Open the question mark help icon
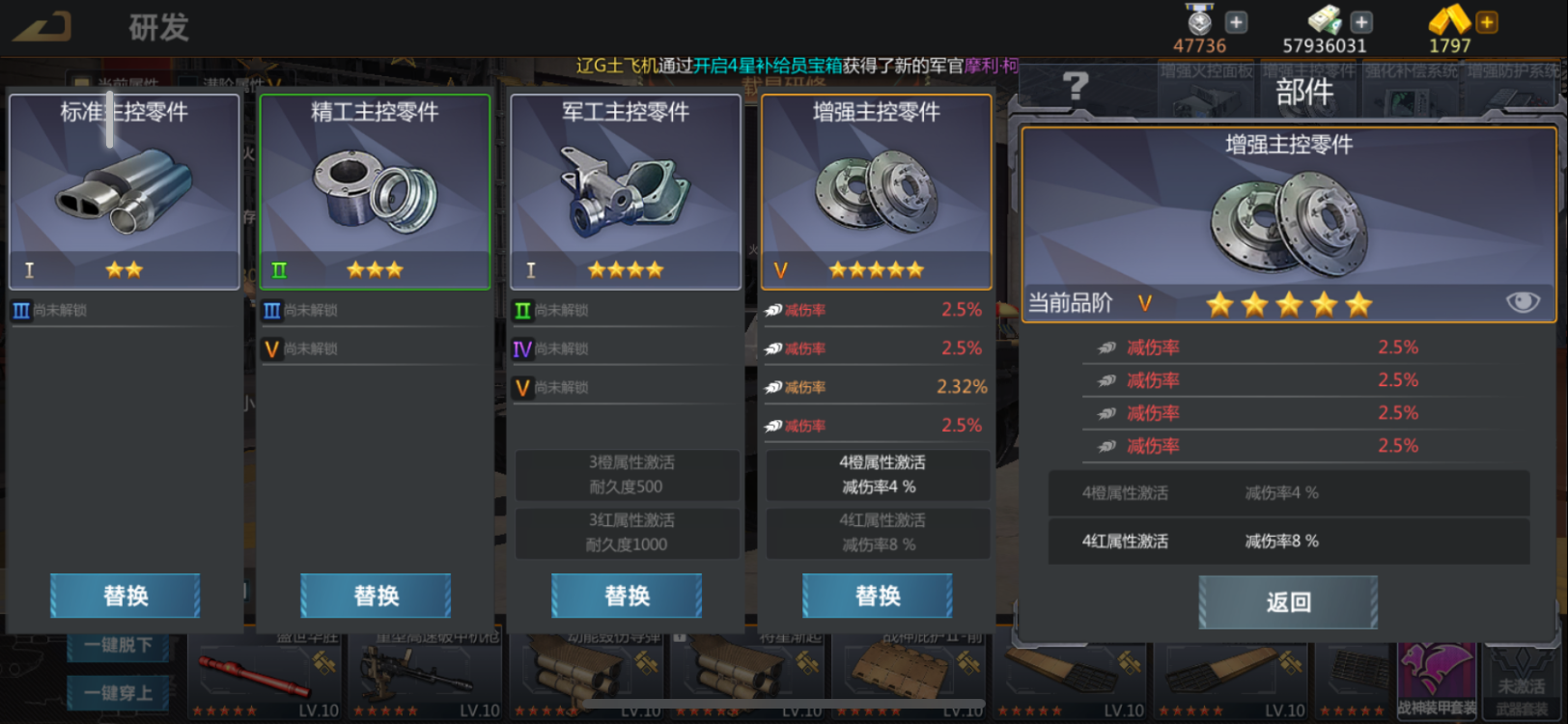The height and width of the screenshot is (724, 1568). [1076, 87]
